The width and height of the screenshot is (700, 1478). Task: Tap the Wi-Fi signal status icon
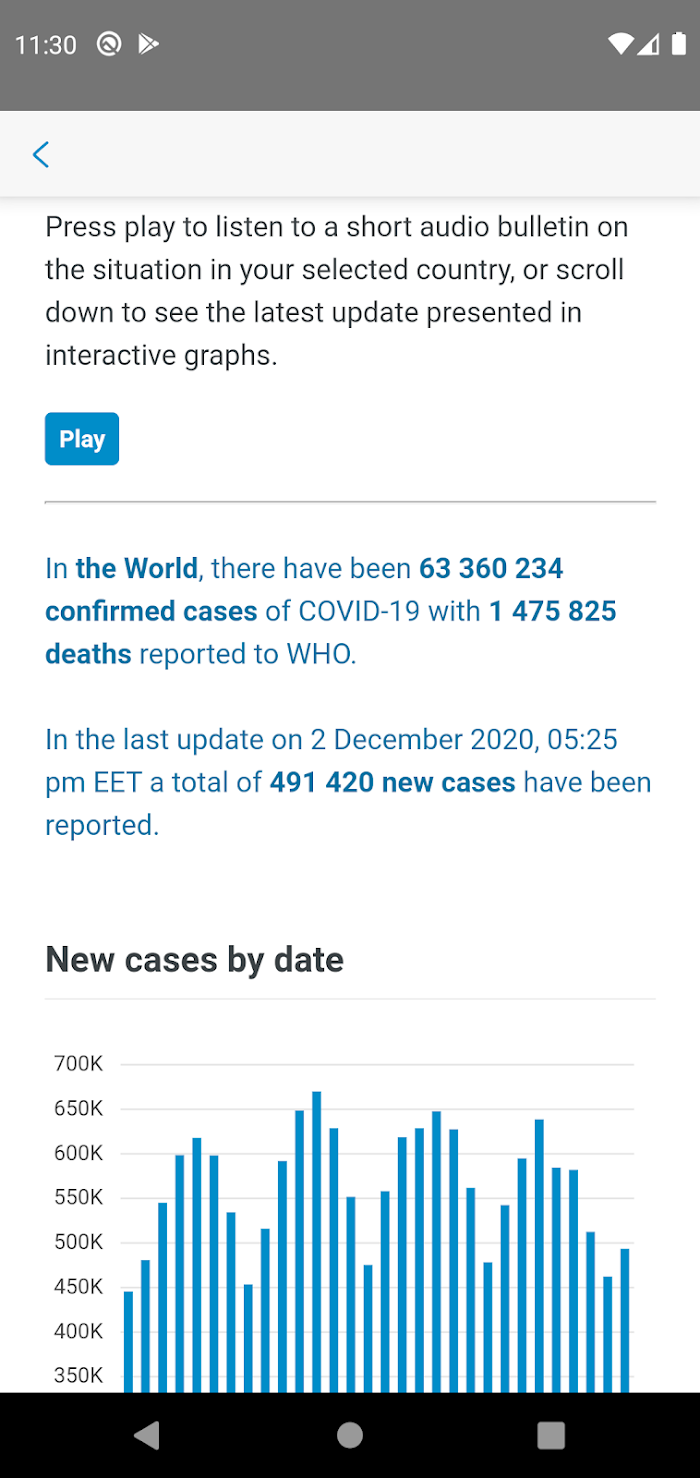(x=621, y=44)
